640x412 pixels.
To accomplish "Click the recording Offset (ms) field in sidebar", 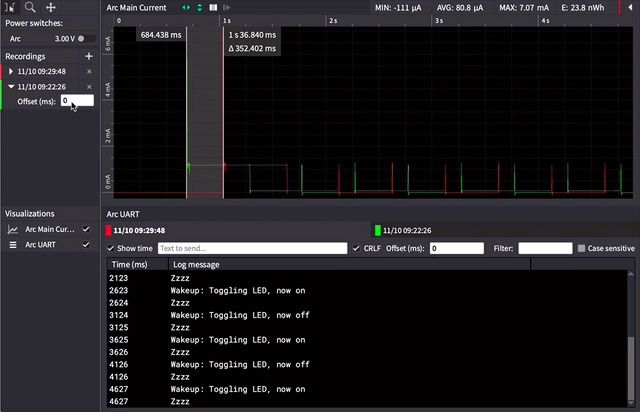I will 77,100.
